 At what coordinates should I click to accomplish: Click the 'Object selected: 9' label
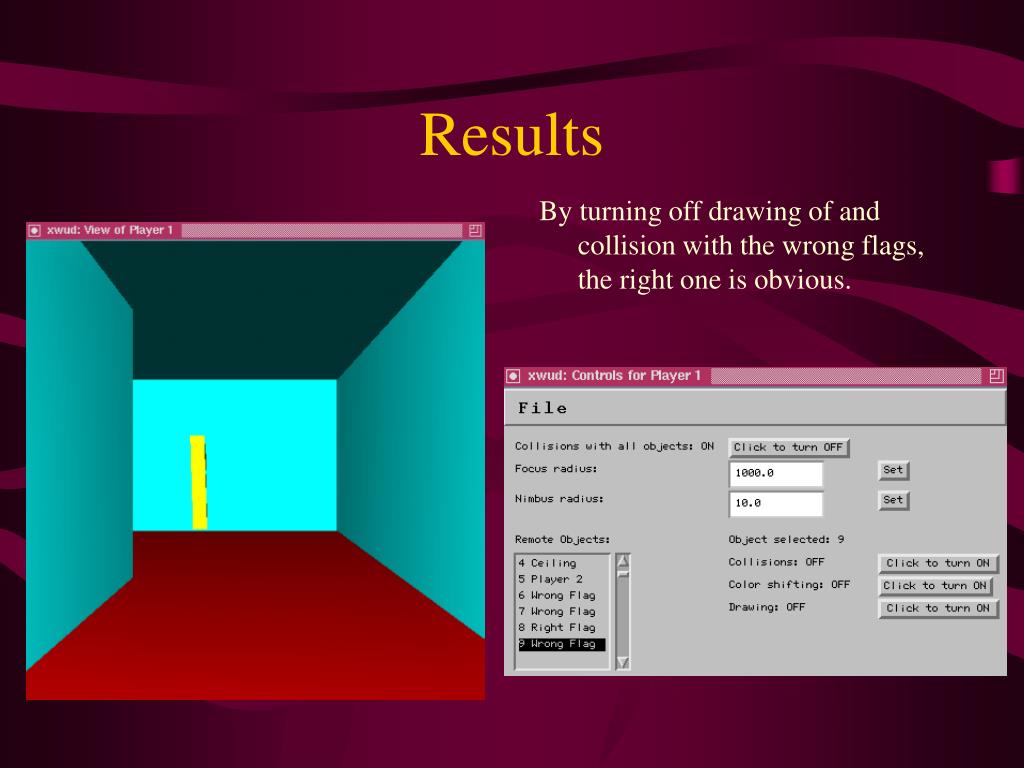click(786, 539)
